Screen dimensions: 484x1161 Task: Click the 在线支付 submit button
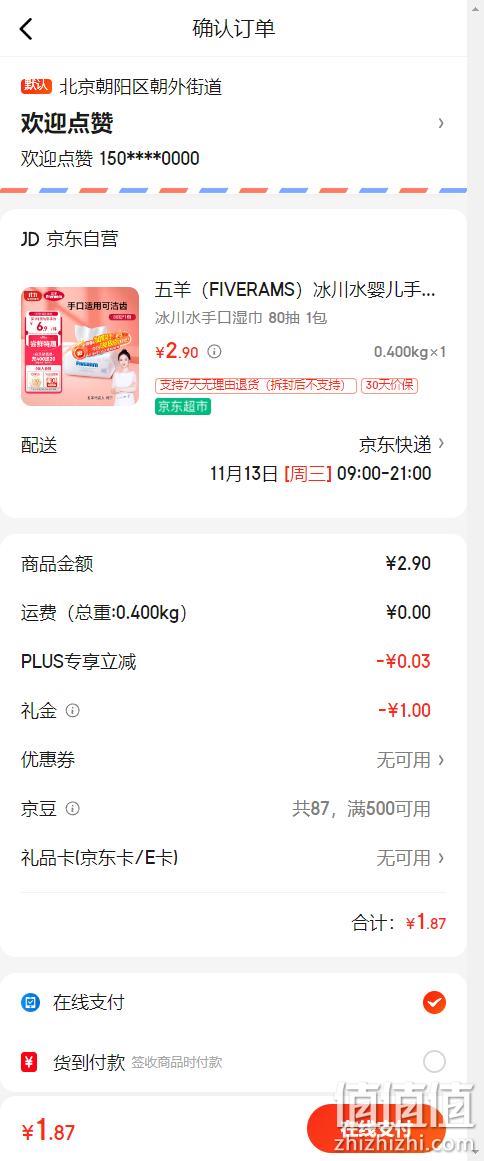click(x=376, y=1130)
